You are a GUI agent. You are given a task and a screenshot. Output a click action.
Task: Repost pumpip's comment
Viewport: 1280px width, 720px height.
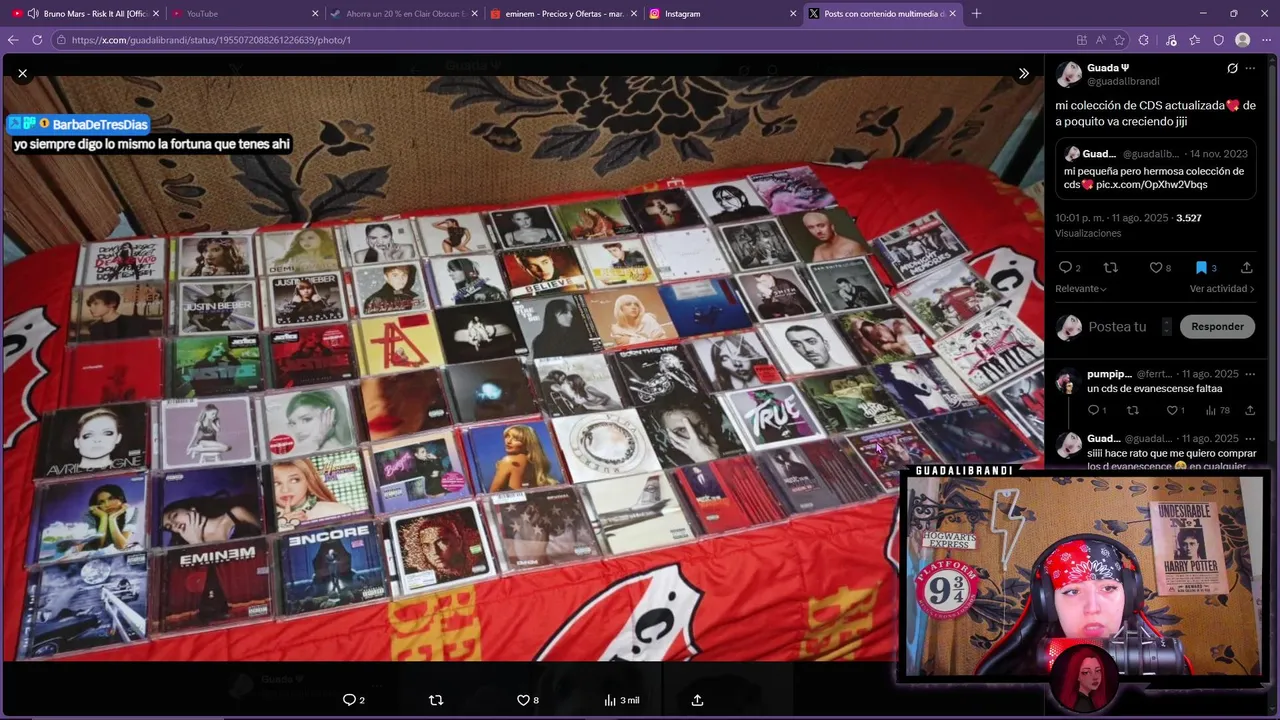1133,410
